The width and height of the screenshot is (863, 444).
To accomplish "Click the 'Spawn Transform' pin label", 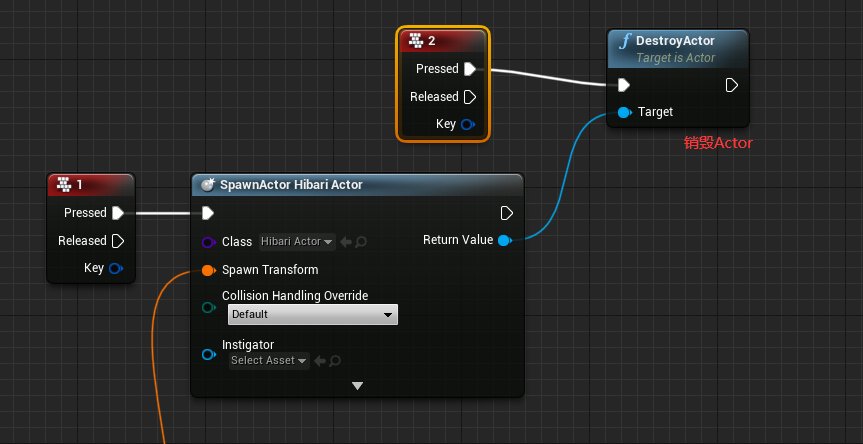I will pos(270,270).
